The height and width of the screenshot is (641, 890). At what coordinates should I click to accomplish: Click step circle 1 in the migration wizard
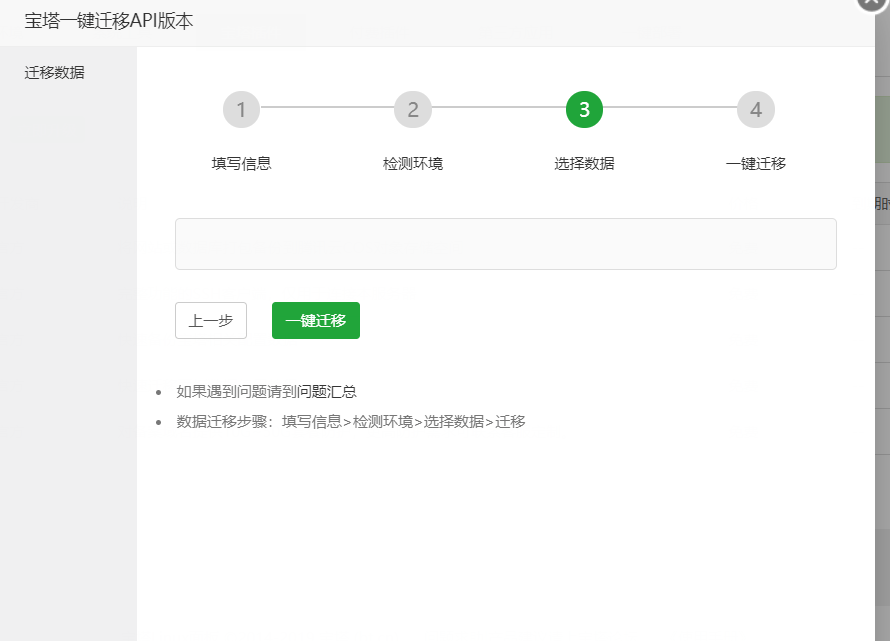(x=241, y=110)
